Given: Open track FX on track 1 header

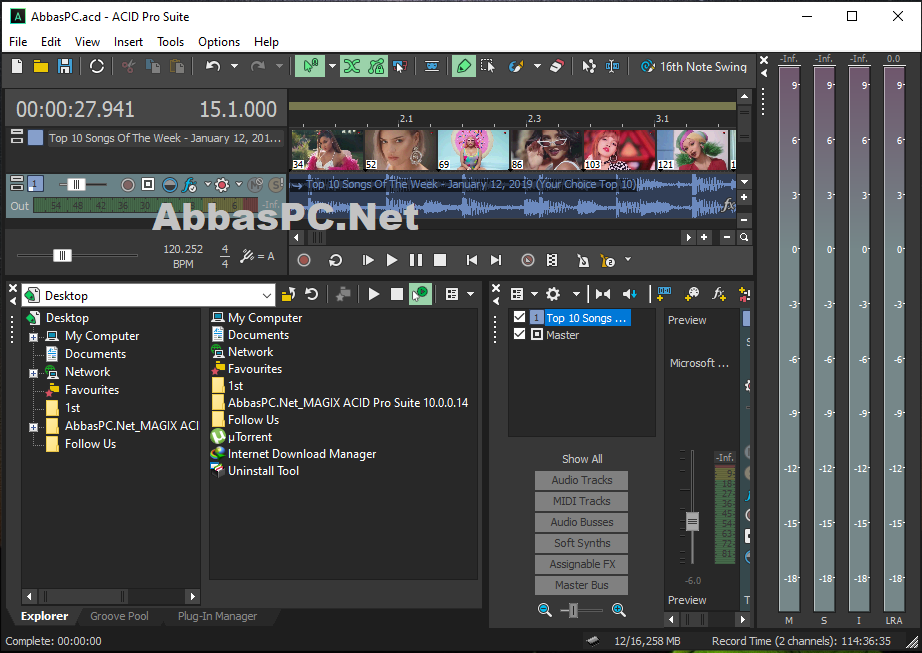Looking at the screenshot, I should [x=189, y=185].
